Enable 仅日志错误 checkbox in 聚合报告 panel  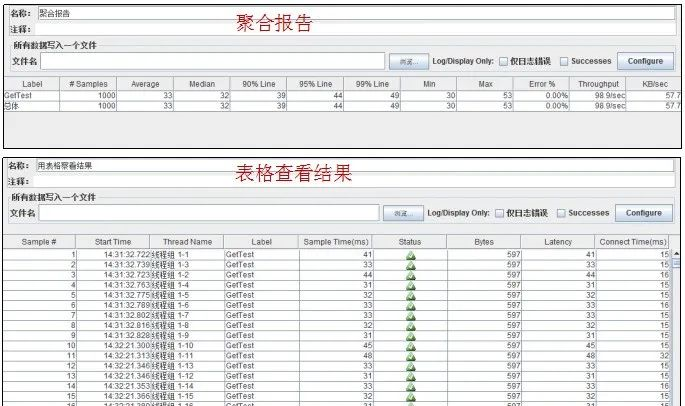(503, 62)
